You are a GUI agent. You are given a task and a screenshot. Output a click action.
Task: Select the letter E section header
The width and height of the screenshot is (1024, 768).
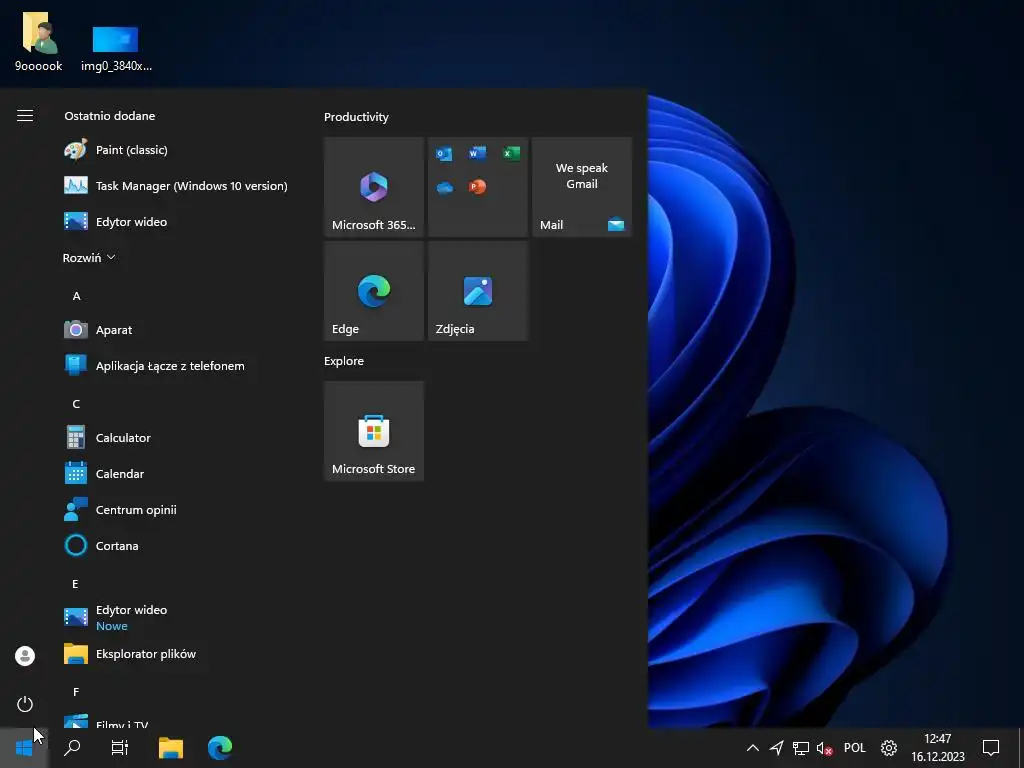pos(76,584)
